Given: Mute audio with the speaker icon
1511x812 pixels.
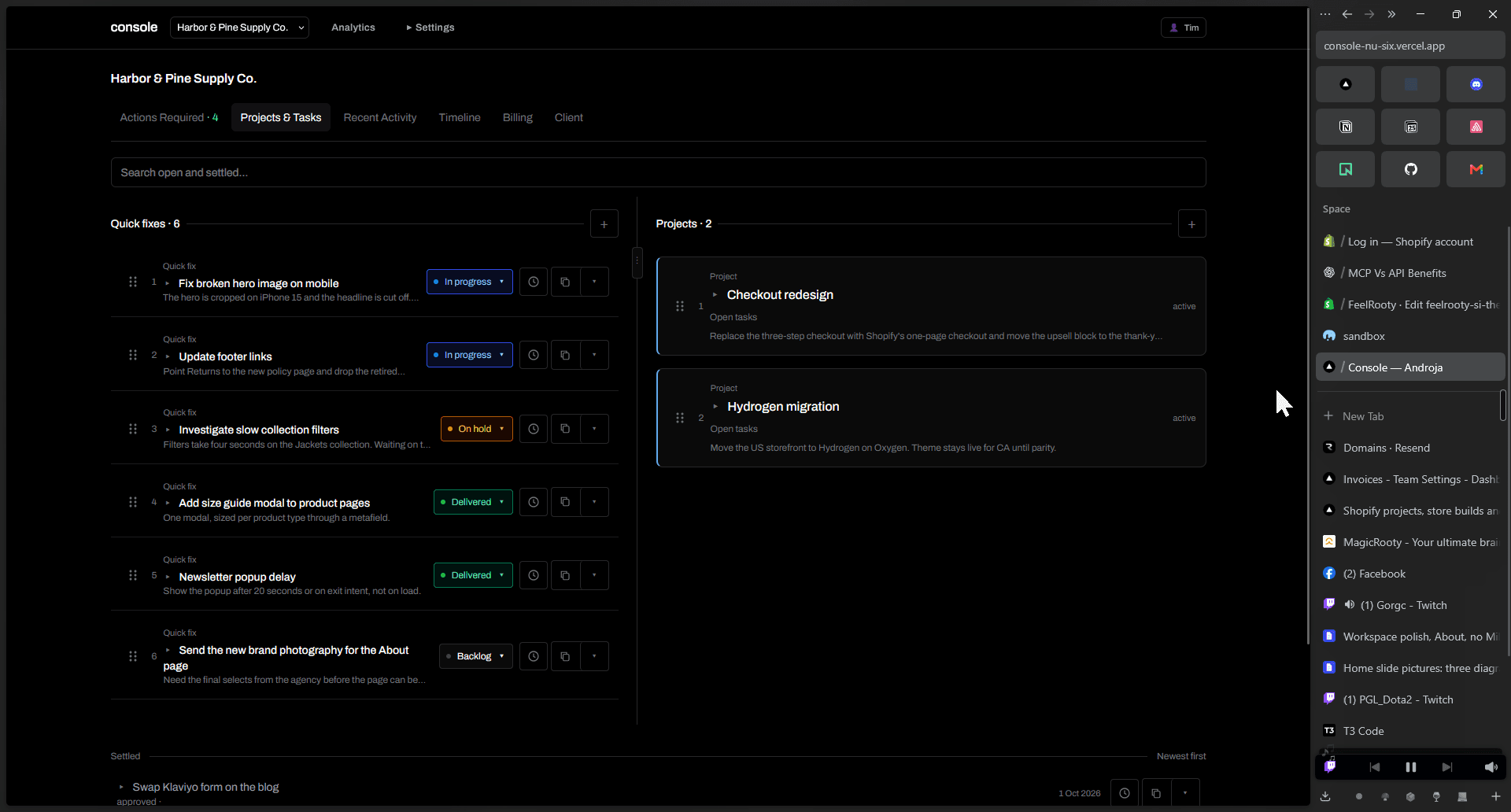Looking at the screenshot, I should click(1491, 767).
